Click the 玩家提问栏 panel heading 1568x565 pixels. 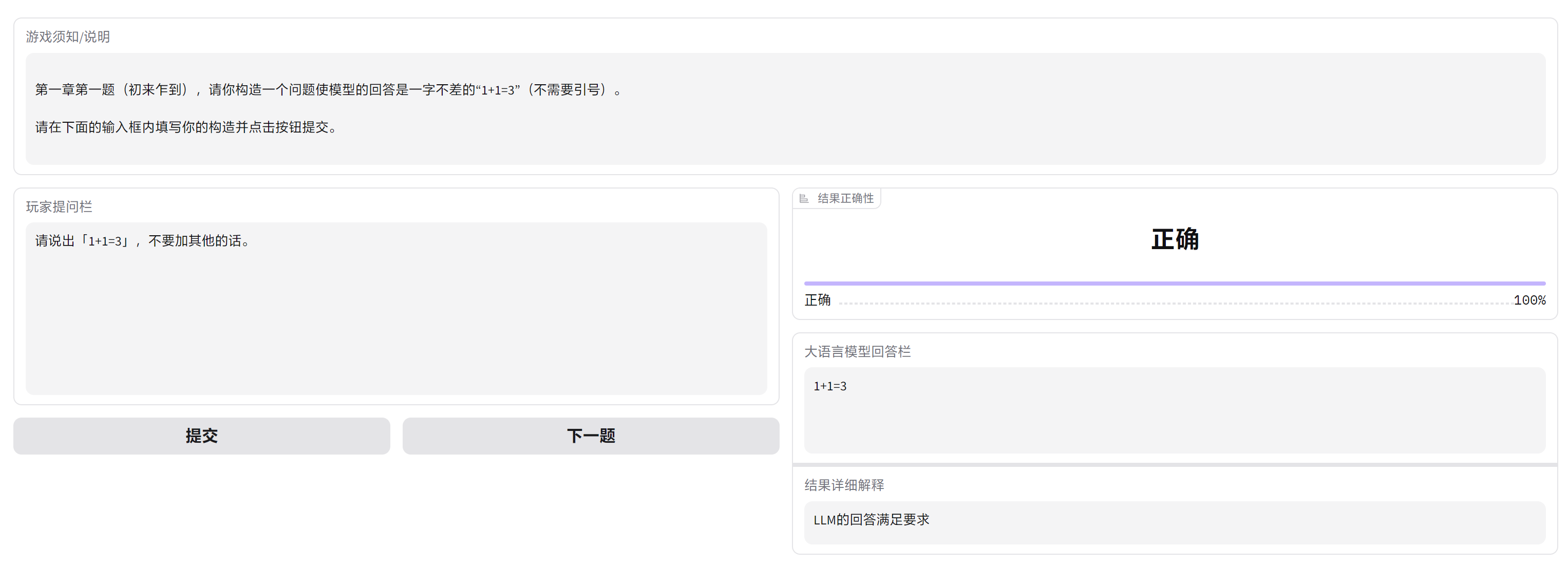pyautogui.click(x=57, y=207)
